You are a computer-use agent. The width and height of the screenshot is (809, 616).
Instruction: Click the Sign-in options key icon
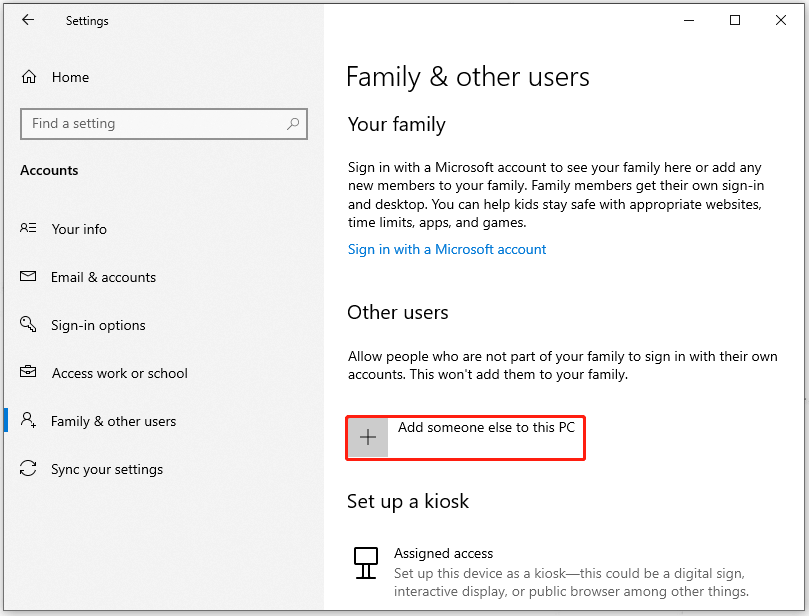click(28, 324)
